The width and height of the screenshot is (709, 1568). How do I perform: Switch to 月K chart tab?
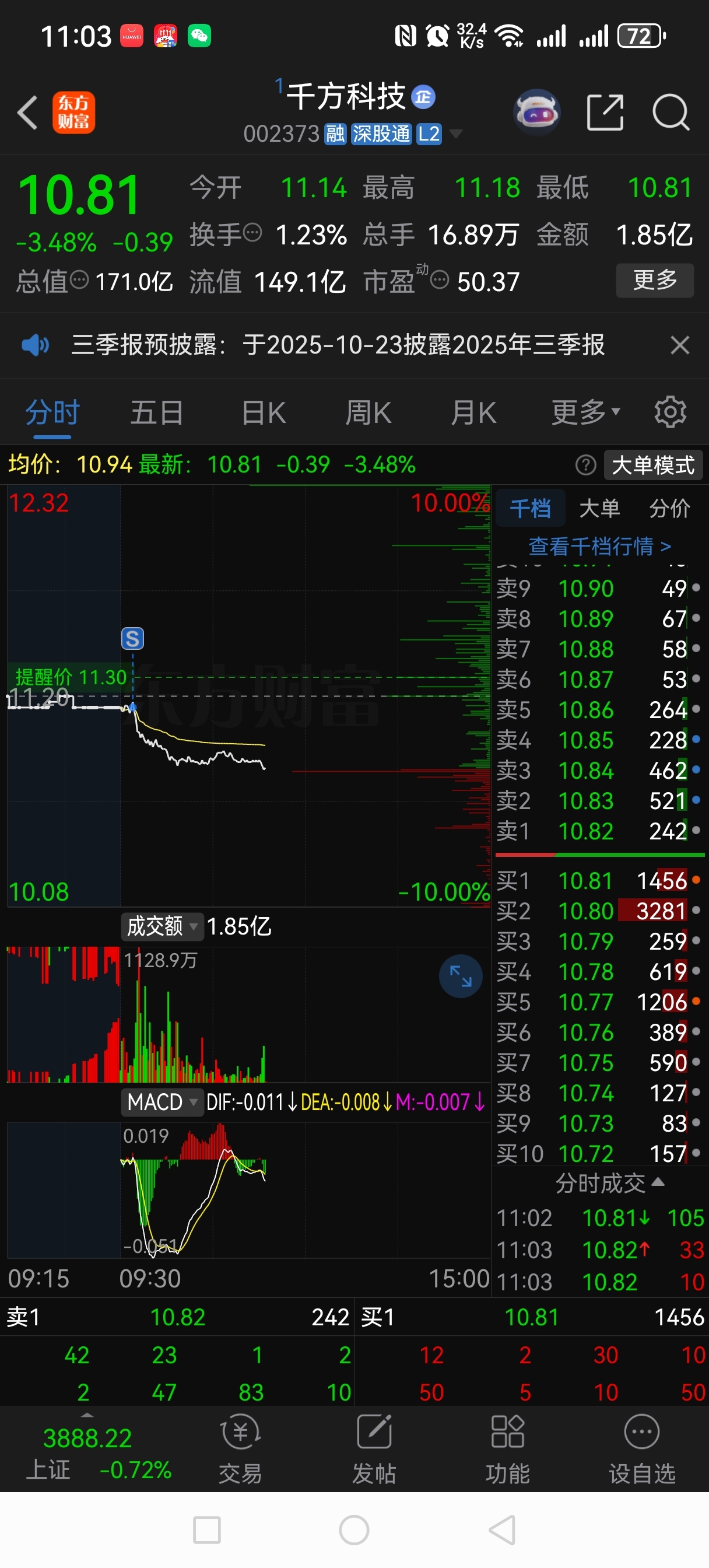coord(473,414)
